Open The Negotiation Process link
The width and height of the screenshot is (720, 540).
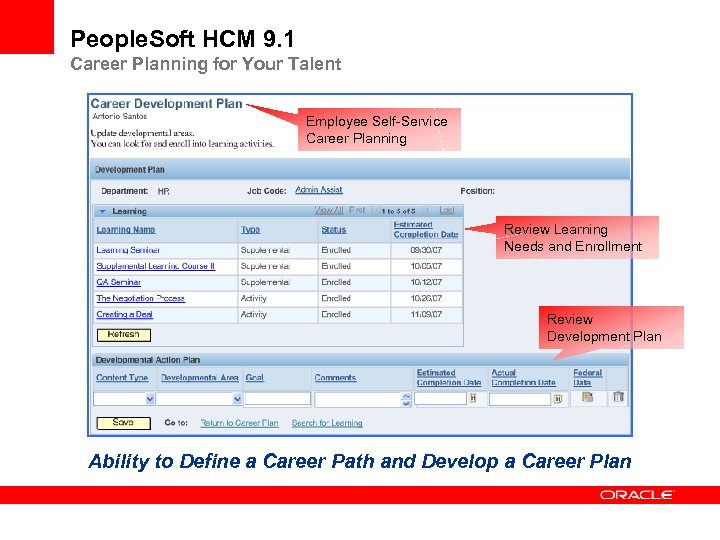point(141,298)
